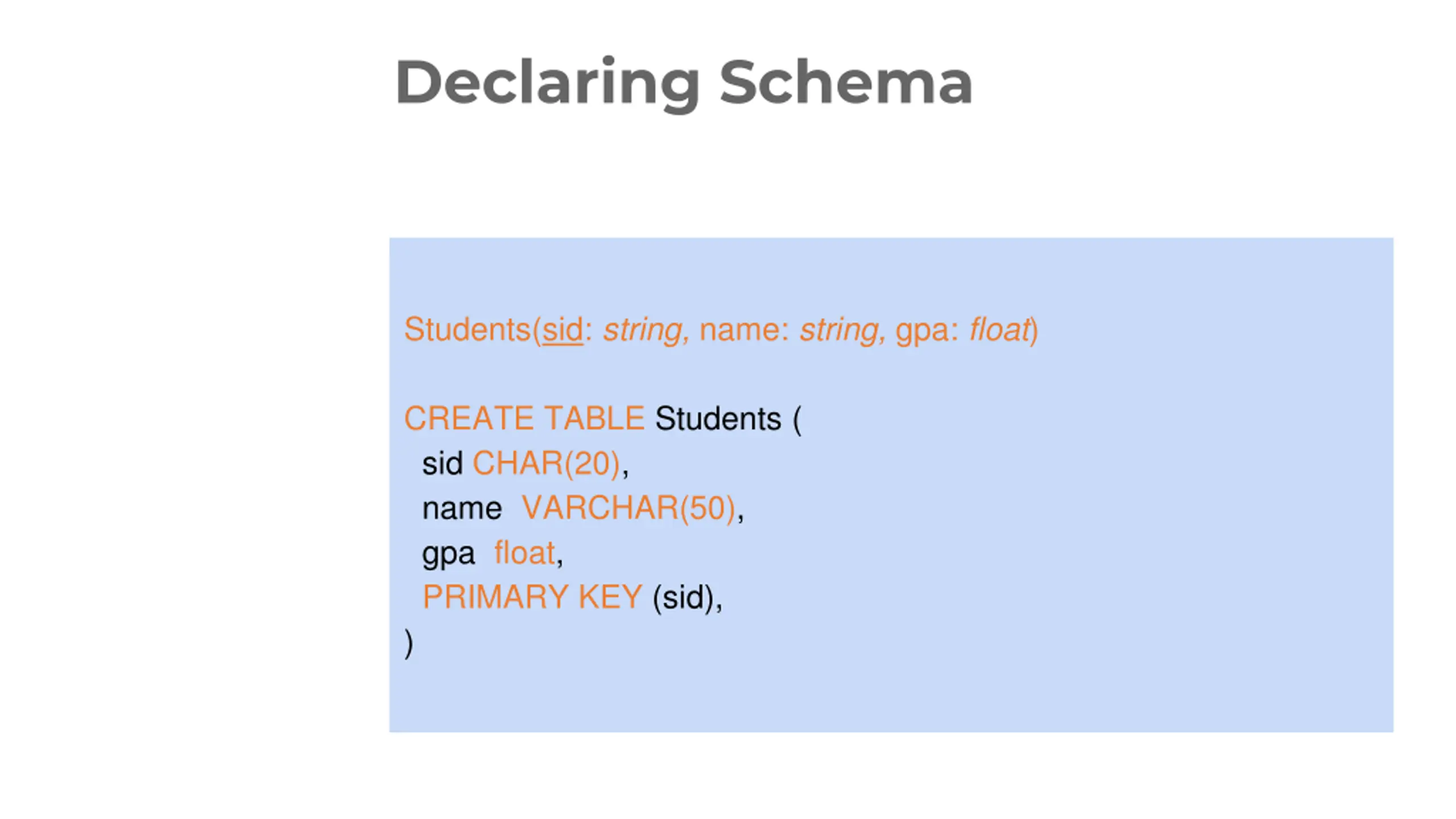
Task: Click the closing parenthesis on last code line
Action: [x=408, y=644]
